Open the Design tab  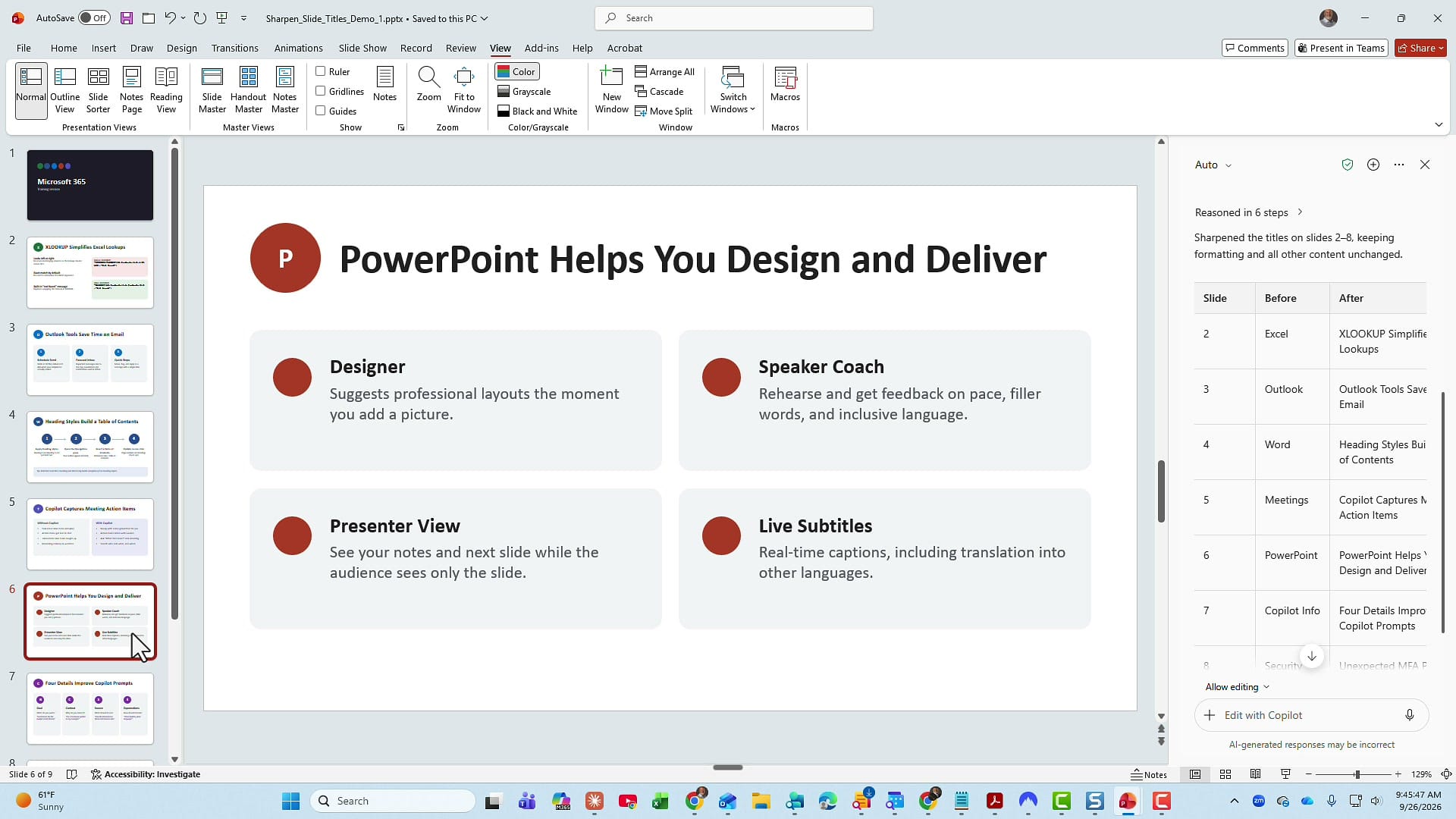click(182, 48)
